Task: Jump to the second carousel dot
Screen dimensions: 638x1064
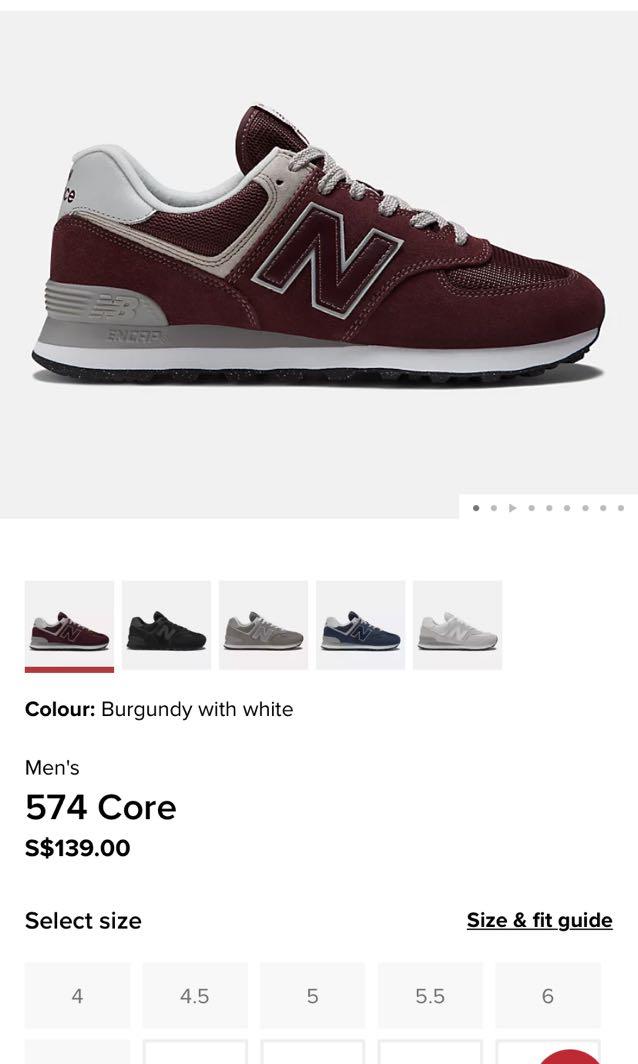Action: pyautogui.click(x=494, y=508)
